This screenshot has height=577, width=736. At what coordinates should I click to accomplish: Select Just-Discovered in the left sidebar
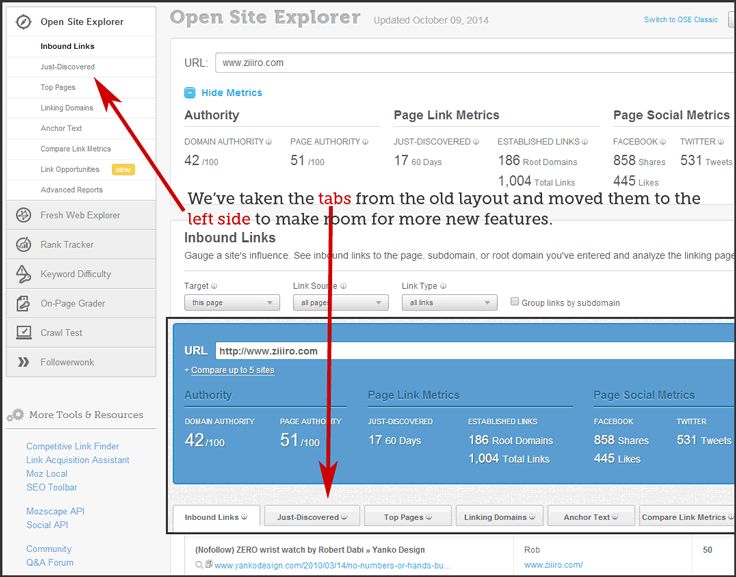[x=68, y=67]
